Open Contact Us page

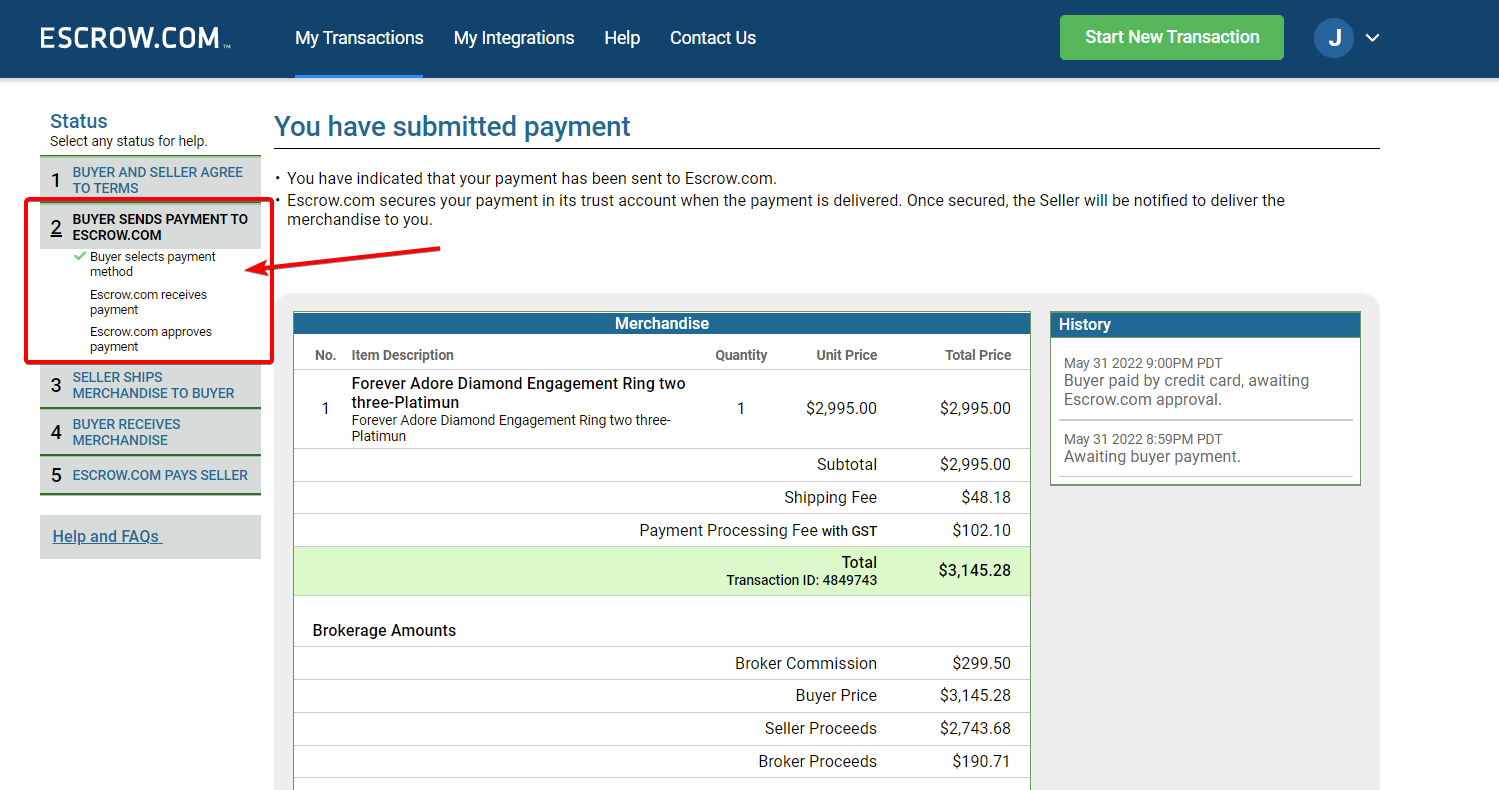(x=713, y=38)
